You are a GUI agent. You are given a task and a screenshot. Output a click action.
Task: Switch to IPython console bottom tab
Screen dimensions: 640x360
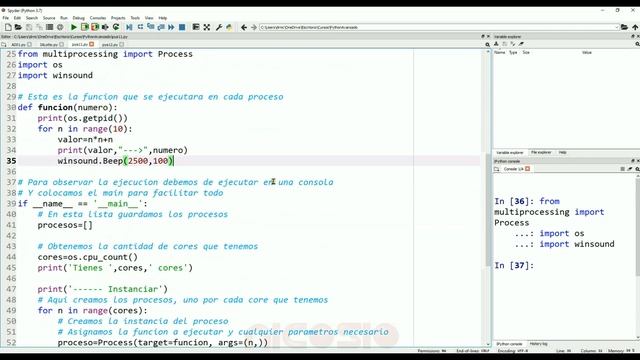coord(509,344)
